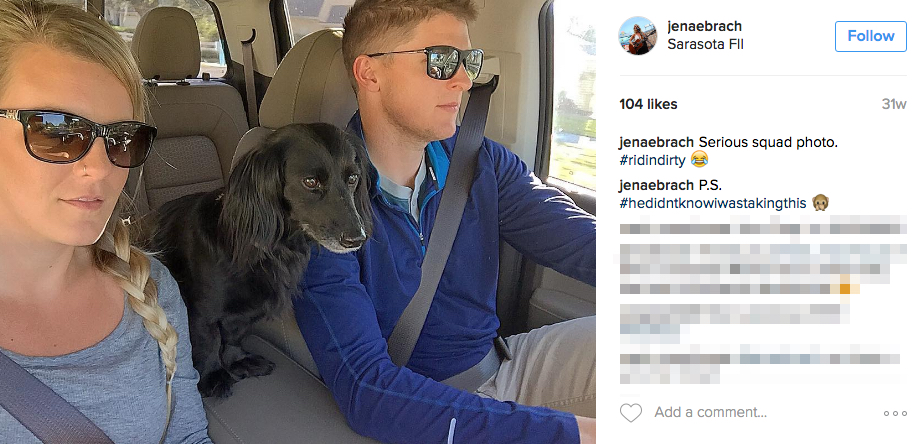Click the orange pixelated emoji in the blurred comments

(845, 288)
